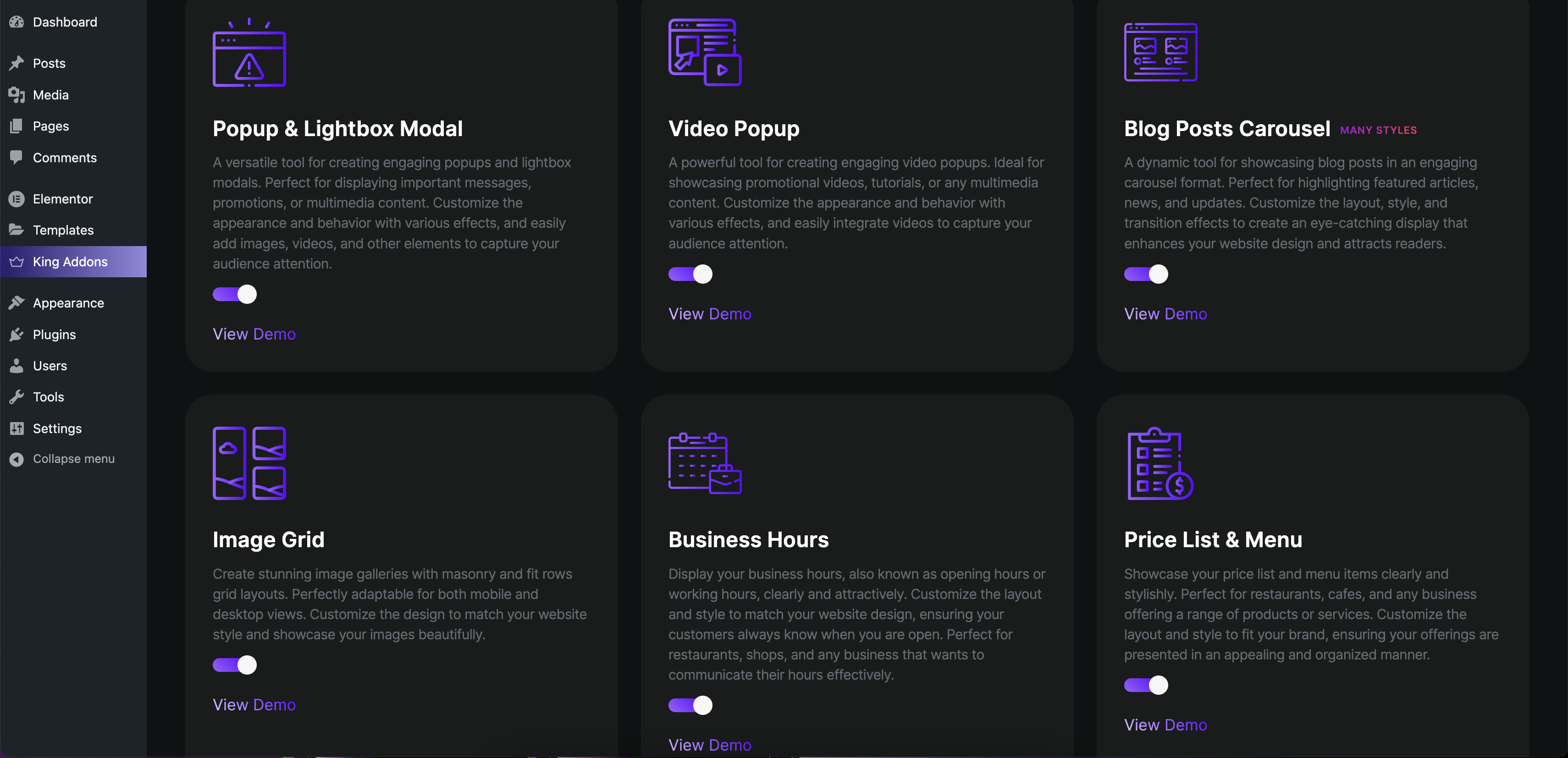This screenshot has height=758, width=1568.
Task: View Demo for Image Grid
Action: click(254, 704)
